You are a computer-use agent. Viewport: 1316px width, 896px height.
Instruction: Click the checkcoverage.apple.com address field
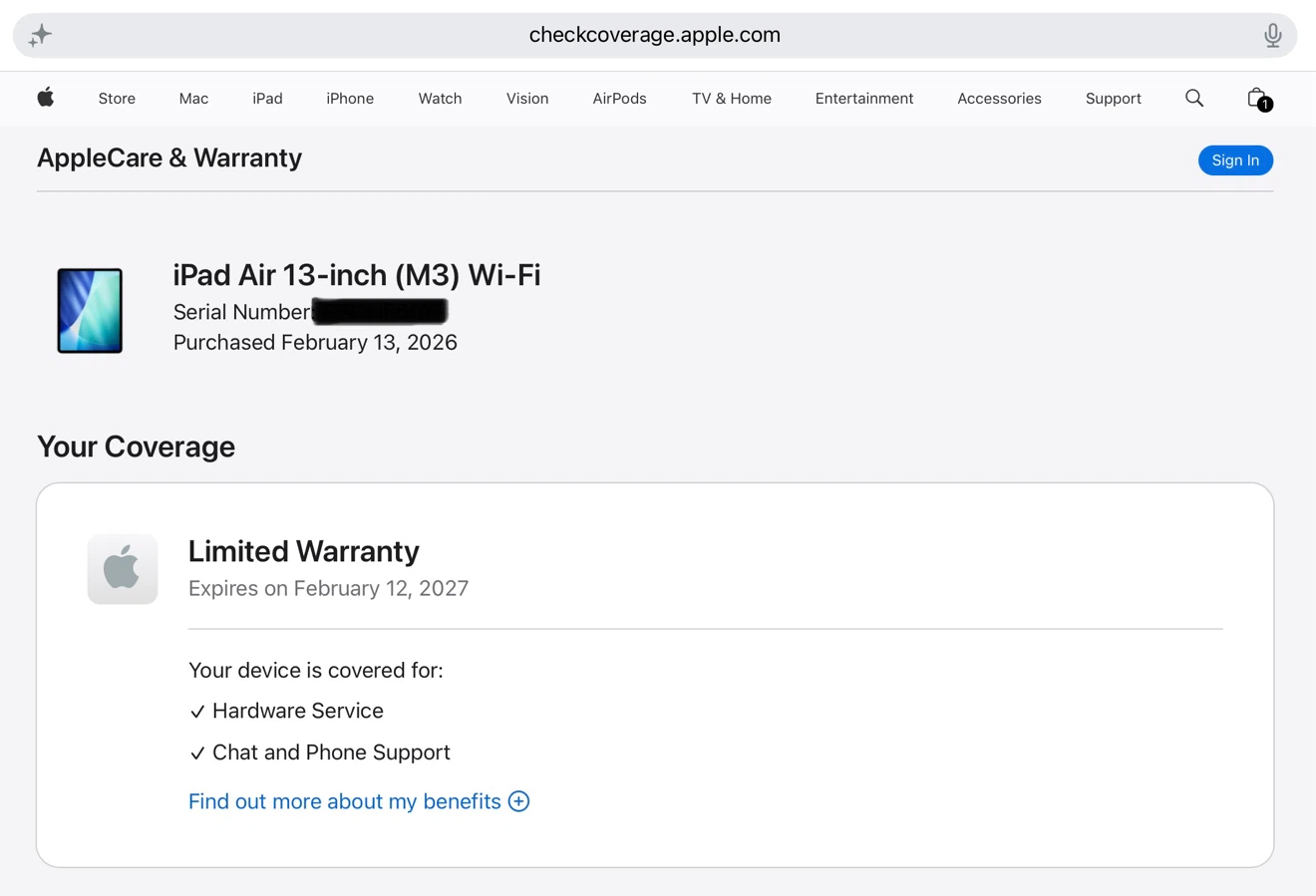point(655,35)
